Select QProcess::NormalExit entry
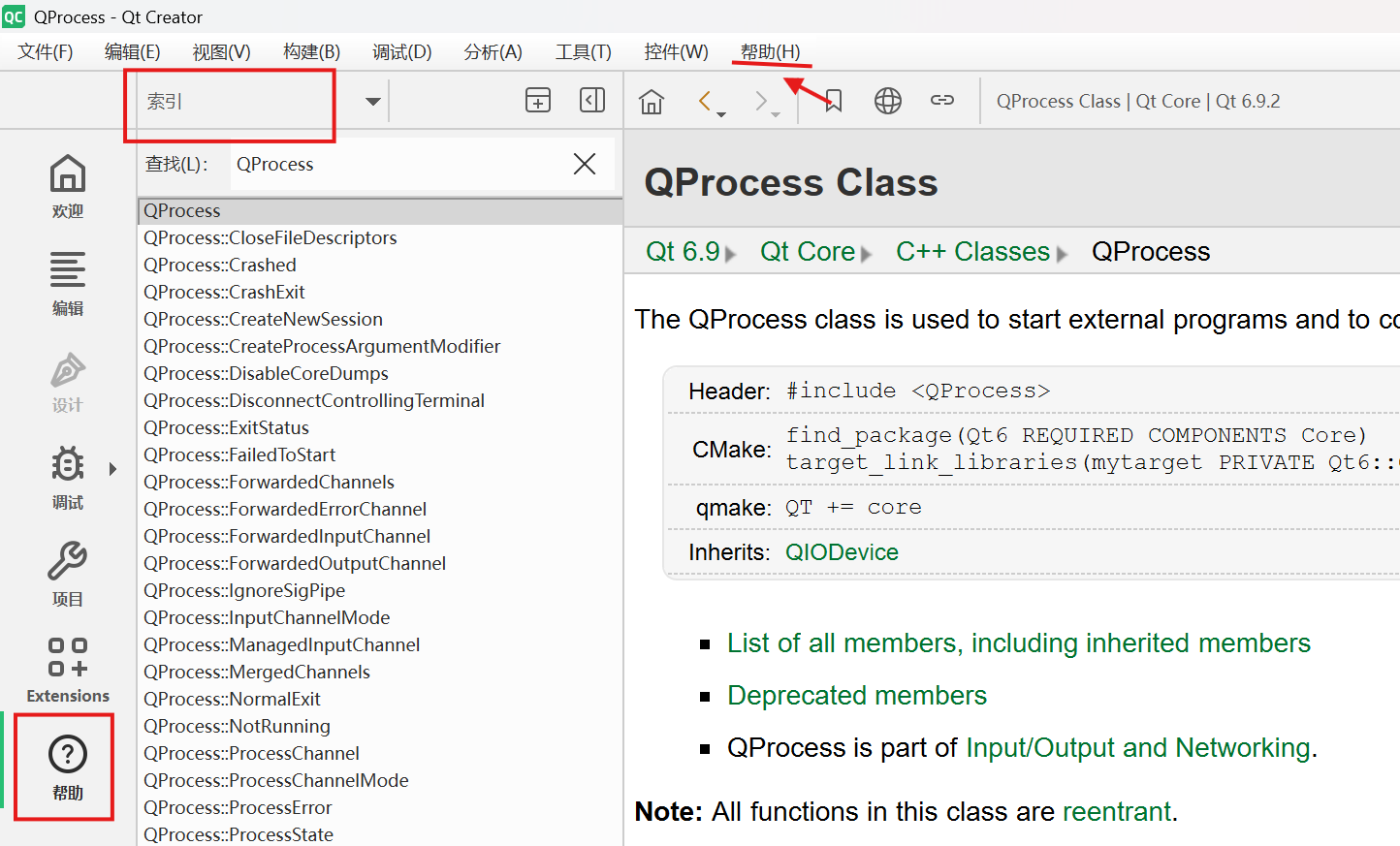The width and height of the screenshot is (1400, 846). pos(380,700)
